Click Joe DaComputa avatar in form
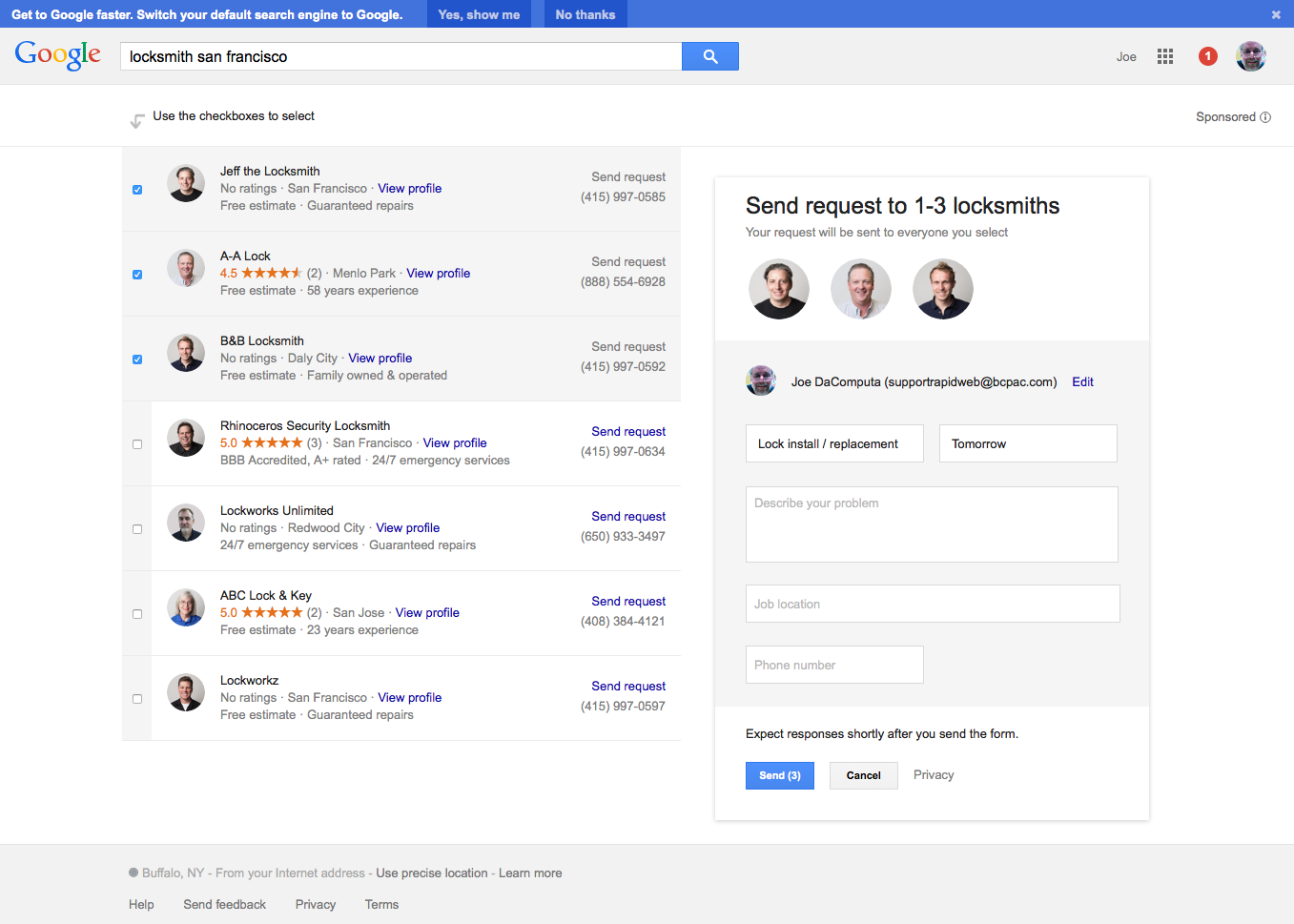The width and height of the screenshot is (1294, 924). [x=761, y=380]
